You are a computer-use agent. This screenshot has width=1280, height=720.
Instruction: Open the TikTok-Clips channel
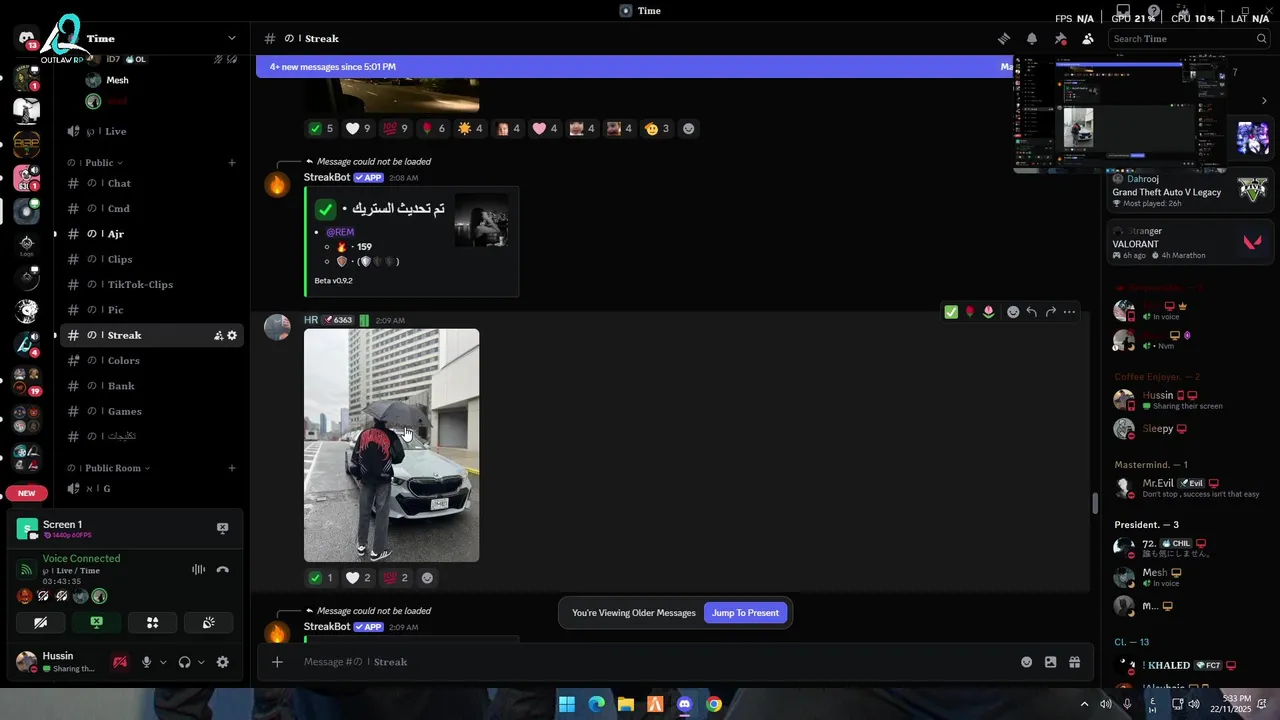pyautogui.click(x=152, y=284)
